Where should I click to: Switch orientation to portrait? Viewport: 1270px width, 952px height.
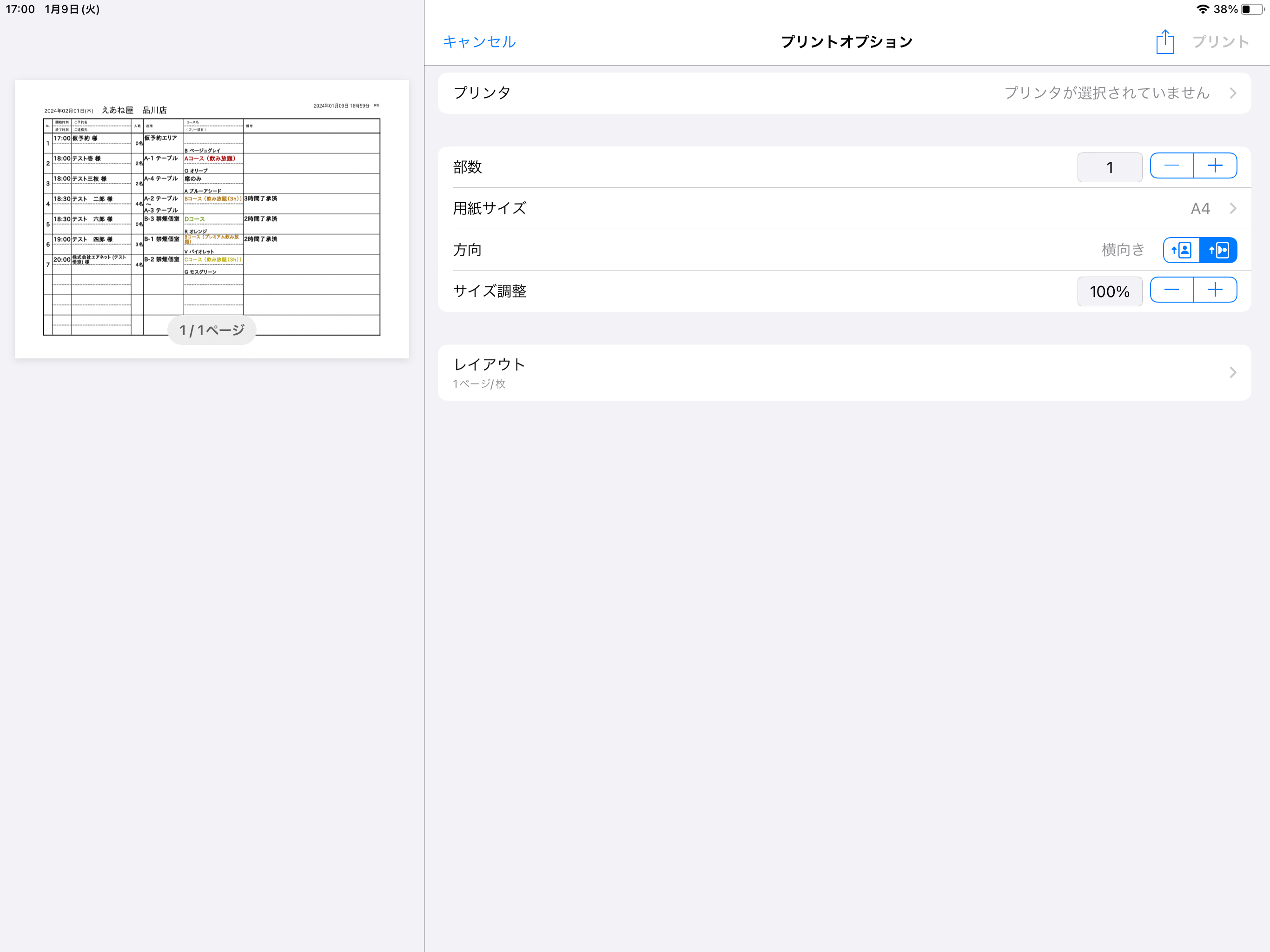tap(1182, 250)
